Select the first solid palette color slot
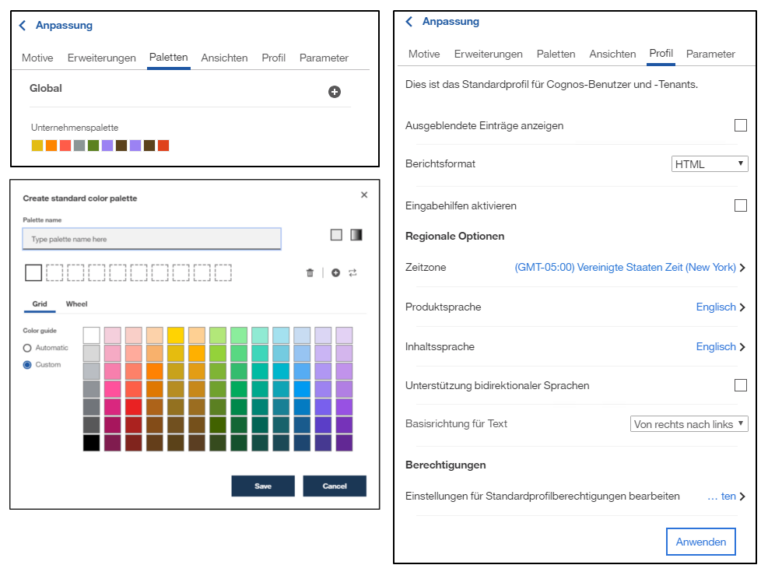 pos(33,272)
